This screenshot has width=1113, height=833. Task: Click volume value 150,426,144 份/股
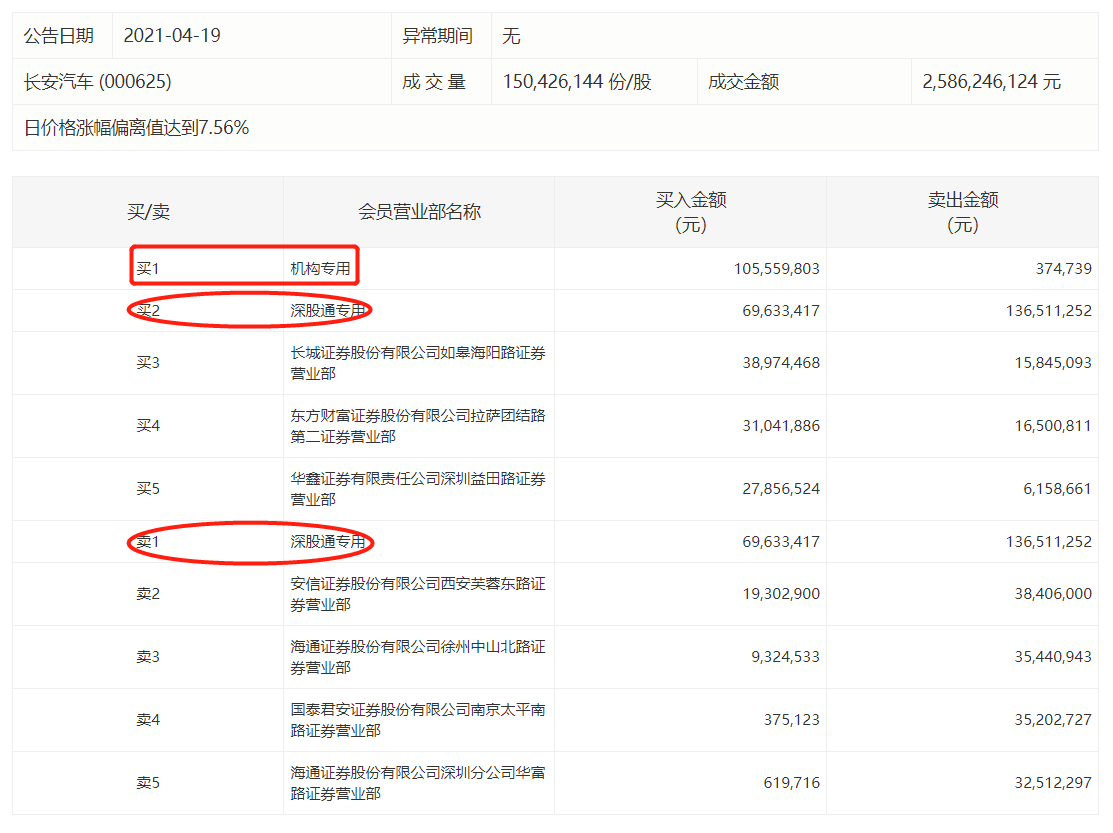[x=577, y=82]
